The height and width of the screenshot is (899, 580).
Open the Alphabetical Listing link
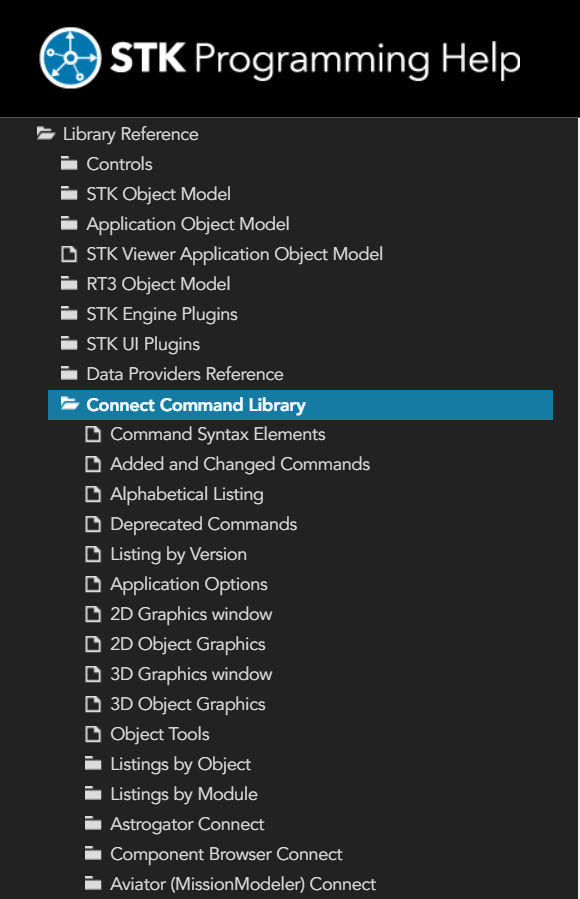point(187,494)
